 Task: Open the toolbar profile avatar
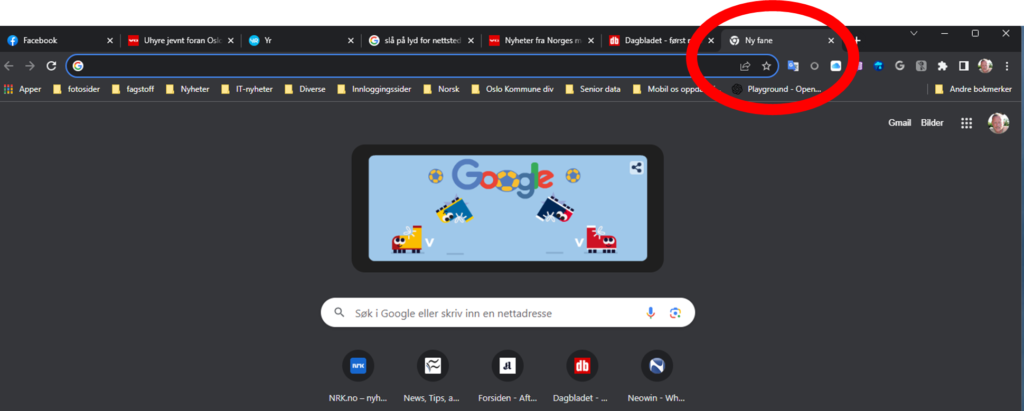tap(985, 66)
